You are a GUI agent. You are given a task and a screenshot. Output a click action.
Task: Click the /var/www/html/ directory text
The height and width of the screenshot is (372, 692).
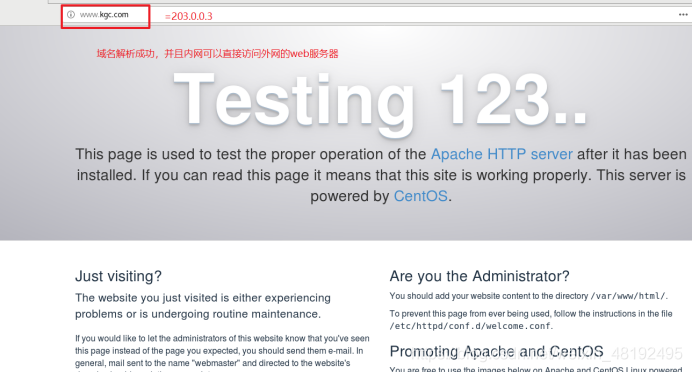click(x=628, y=296)
